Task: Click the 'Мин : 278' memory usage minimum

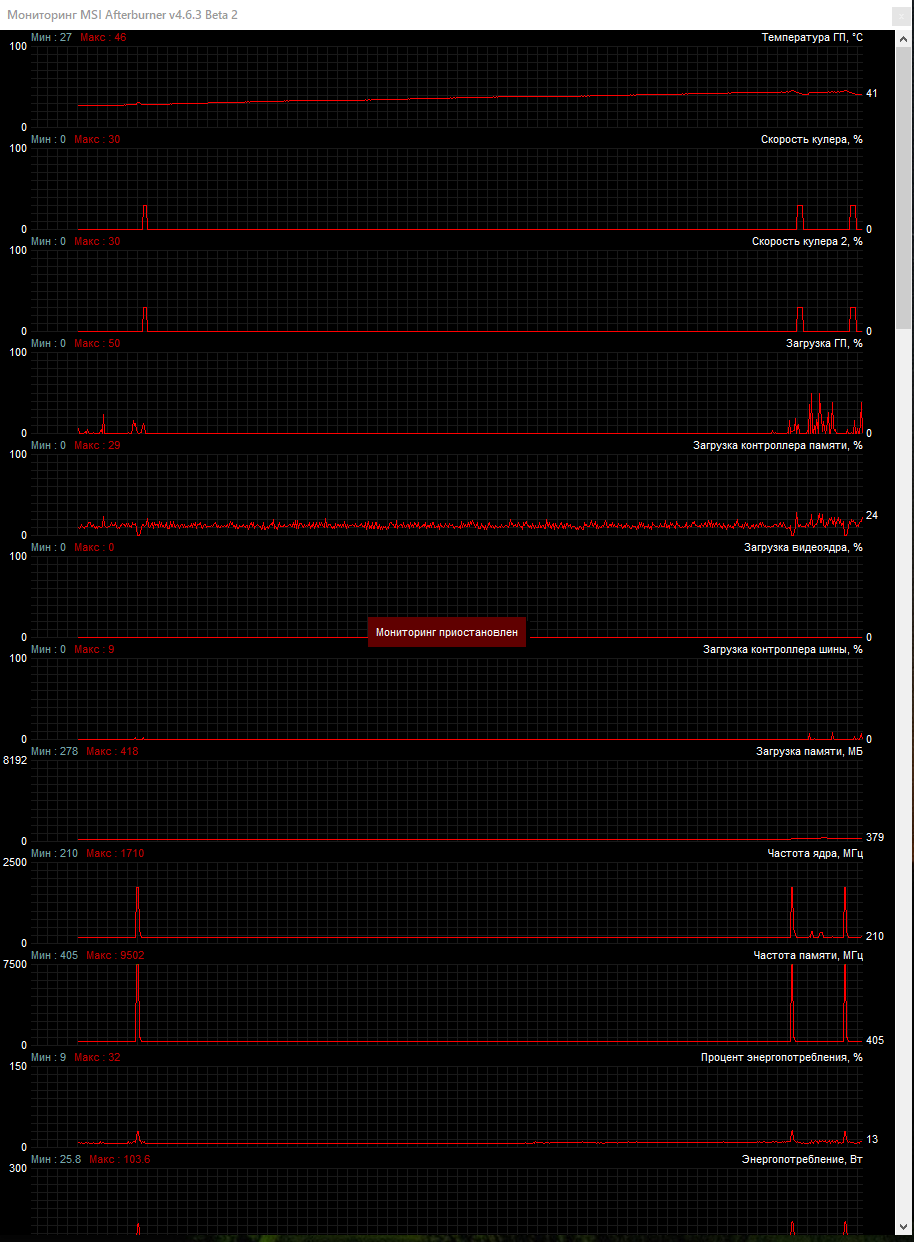Action: pos(55,751)
